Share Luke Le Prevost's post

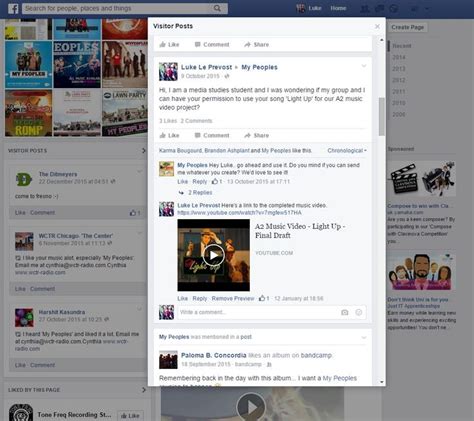[x=257, y=135]
